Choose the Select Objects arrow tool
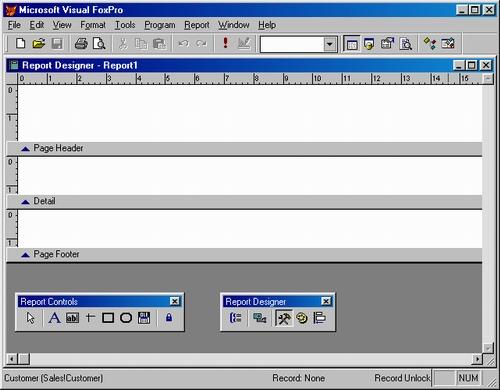Screen dimensions: 500x390 (x=31, y=318)
